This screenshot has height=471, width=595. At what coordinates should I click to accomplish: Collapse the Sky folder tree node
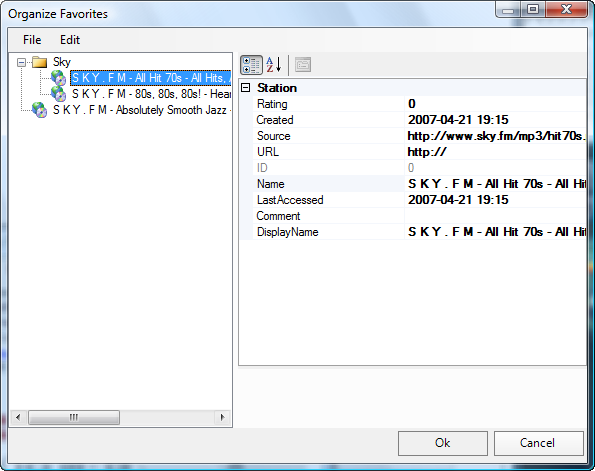pyautogui.click(x=22, y=62)
